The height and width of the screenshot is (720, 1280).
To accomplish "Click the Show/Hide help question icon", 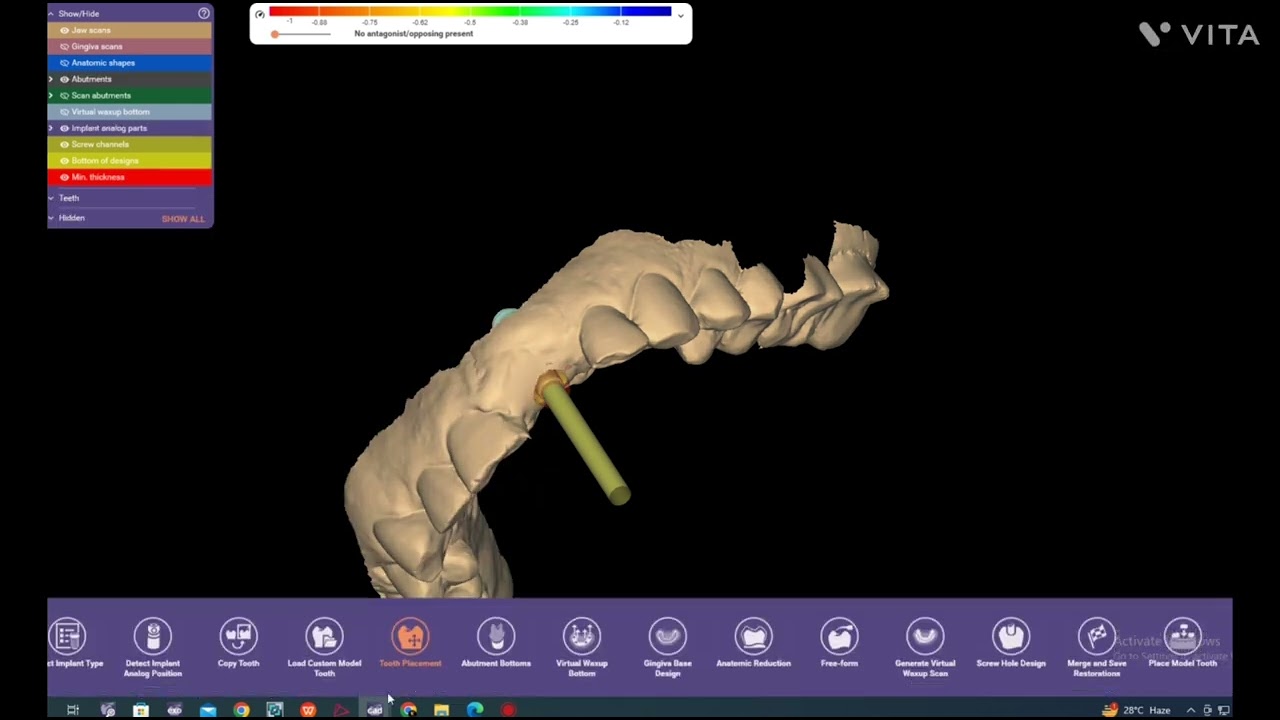I will point(204,13).
